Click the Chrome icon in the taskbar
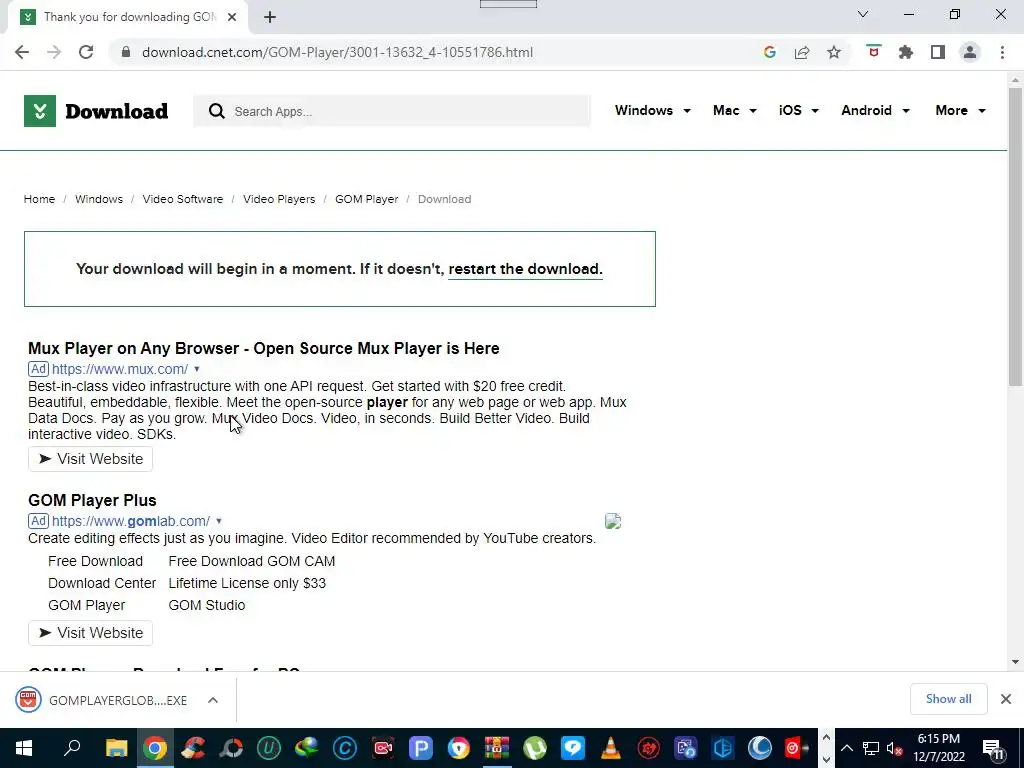Viewport: 1024px width, 768px height. [155, 748]
